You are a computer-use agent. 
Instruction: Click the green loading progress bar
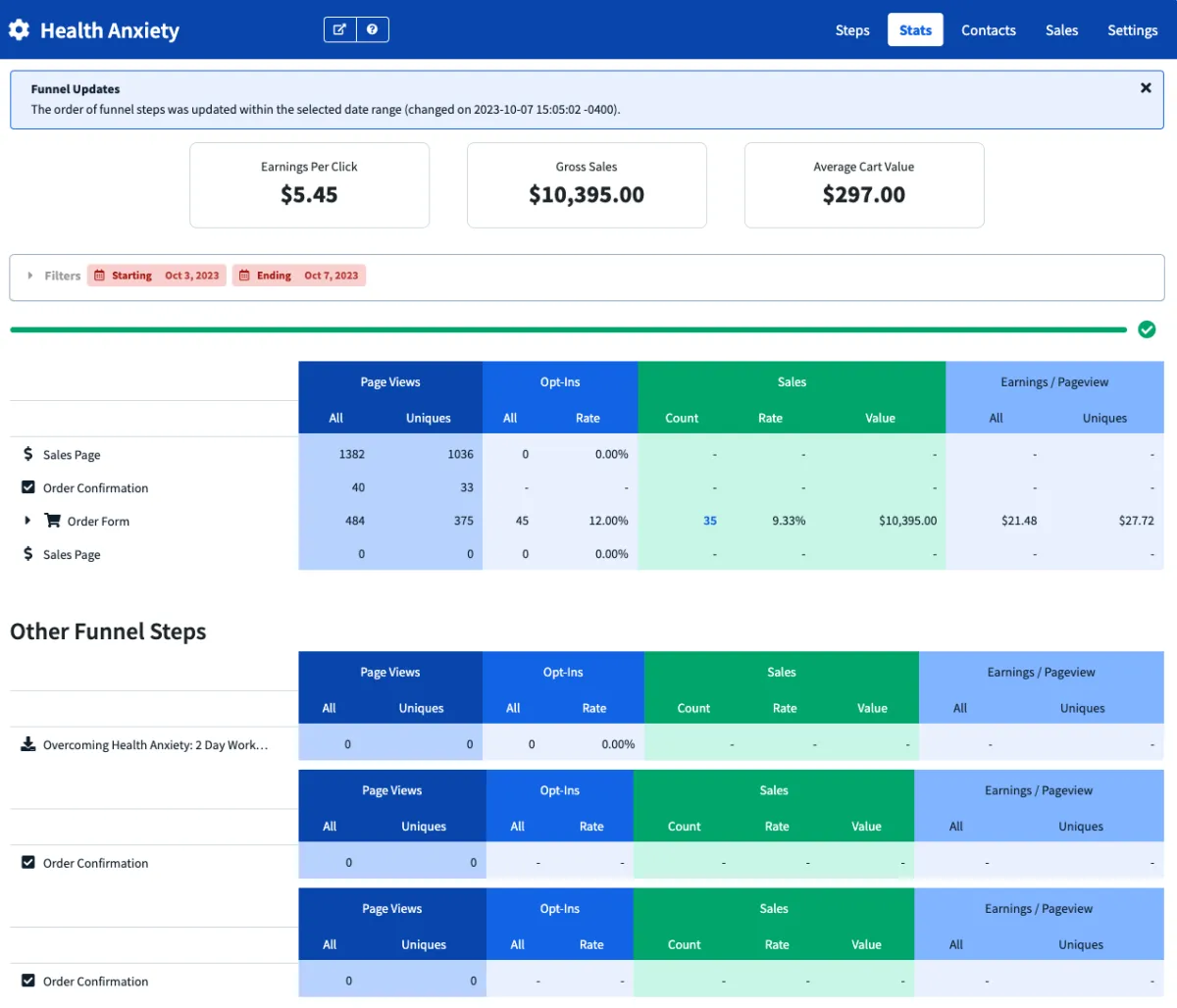pos(568,330)
